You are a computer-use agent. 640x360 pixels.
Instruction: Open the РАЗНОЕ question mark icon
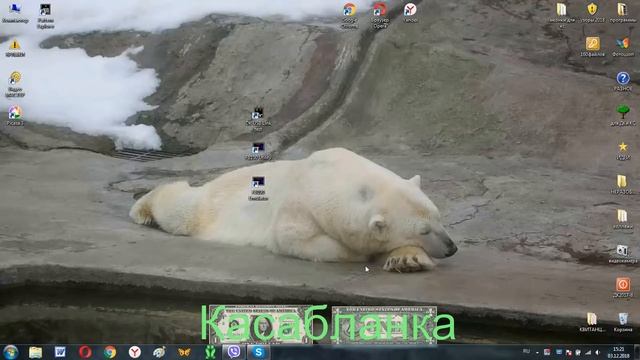pos(623,81)
